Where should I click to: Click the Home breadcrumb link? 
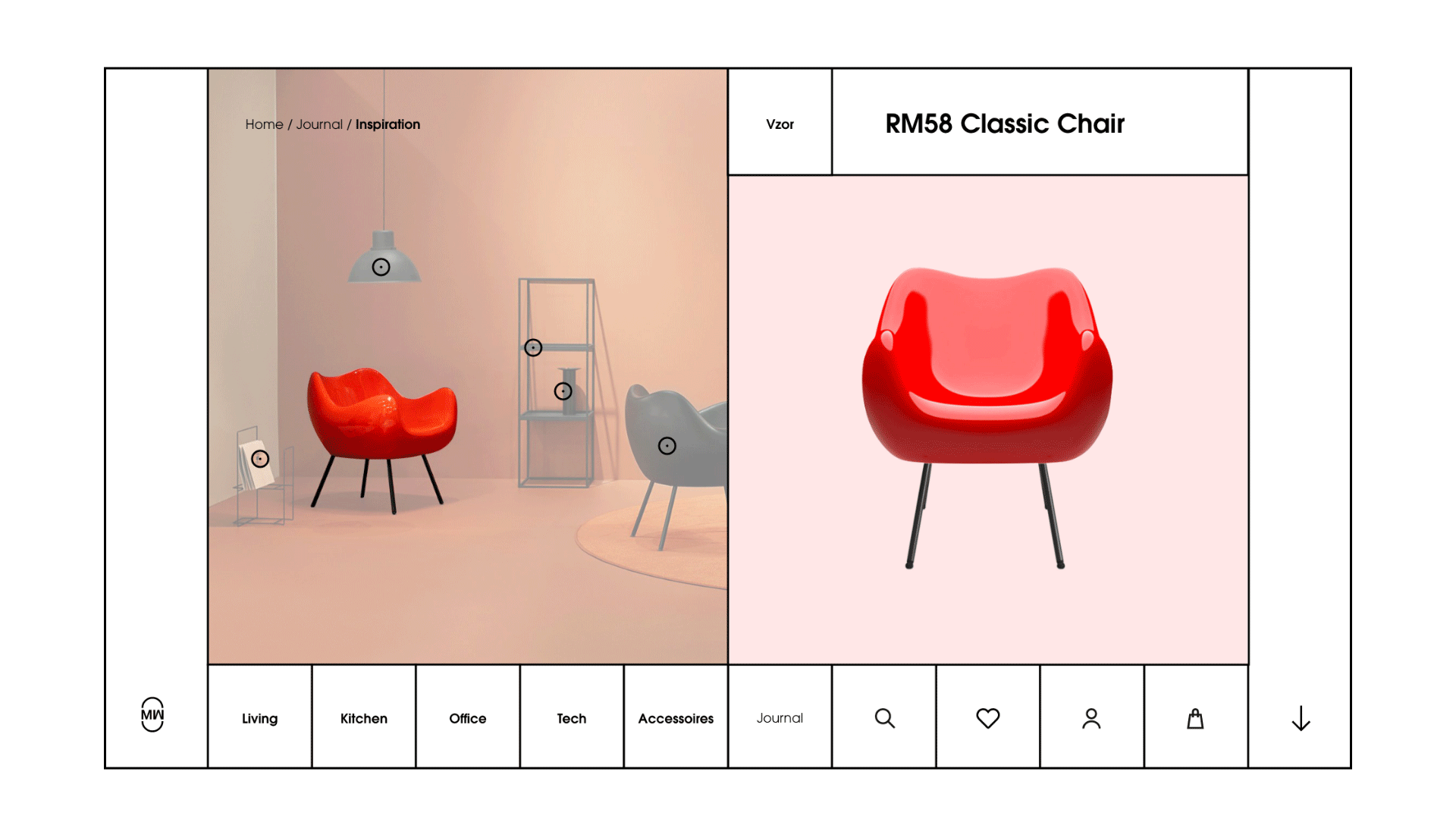click(x=263, y=124)
